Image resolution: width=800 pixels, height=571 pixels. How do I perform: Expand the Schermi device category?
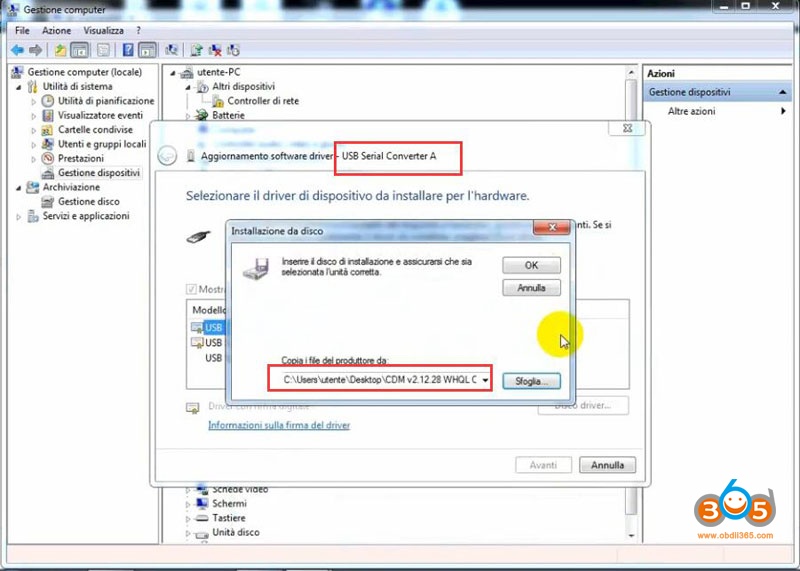coord(188,504)
